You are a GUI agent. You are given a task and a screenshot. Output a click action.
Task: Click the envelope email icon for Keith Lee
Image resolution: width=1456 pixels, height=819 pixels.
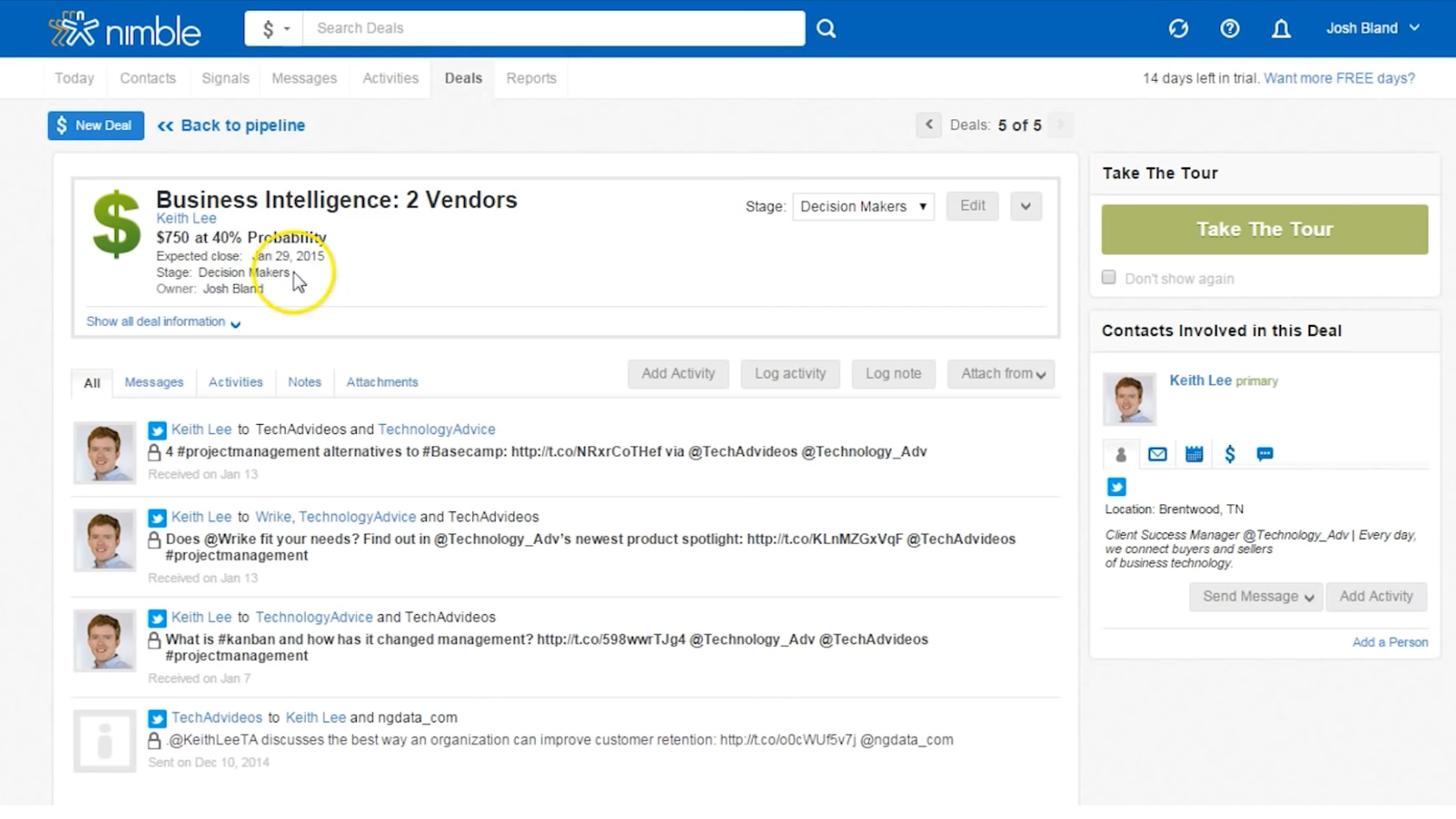1158,454
